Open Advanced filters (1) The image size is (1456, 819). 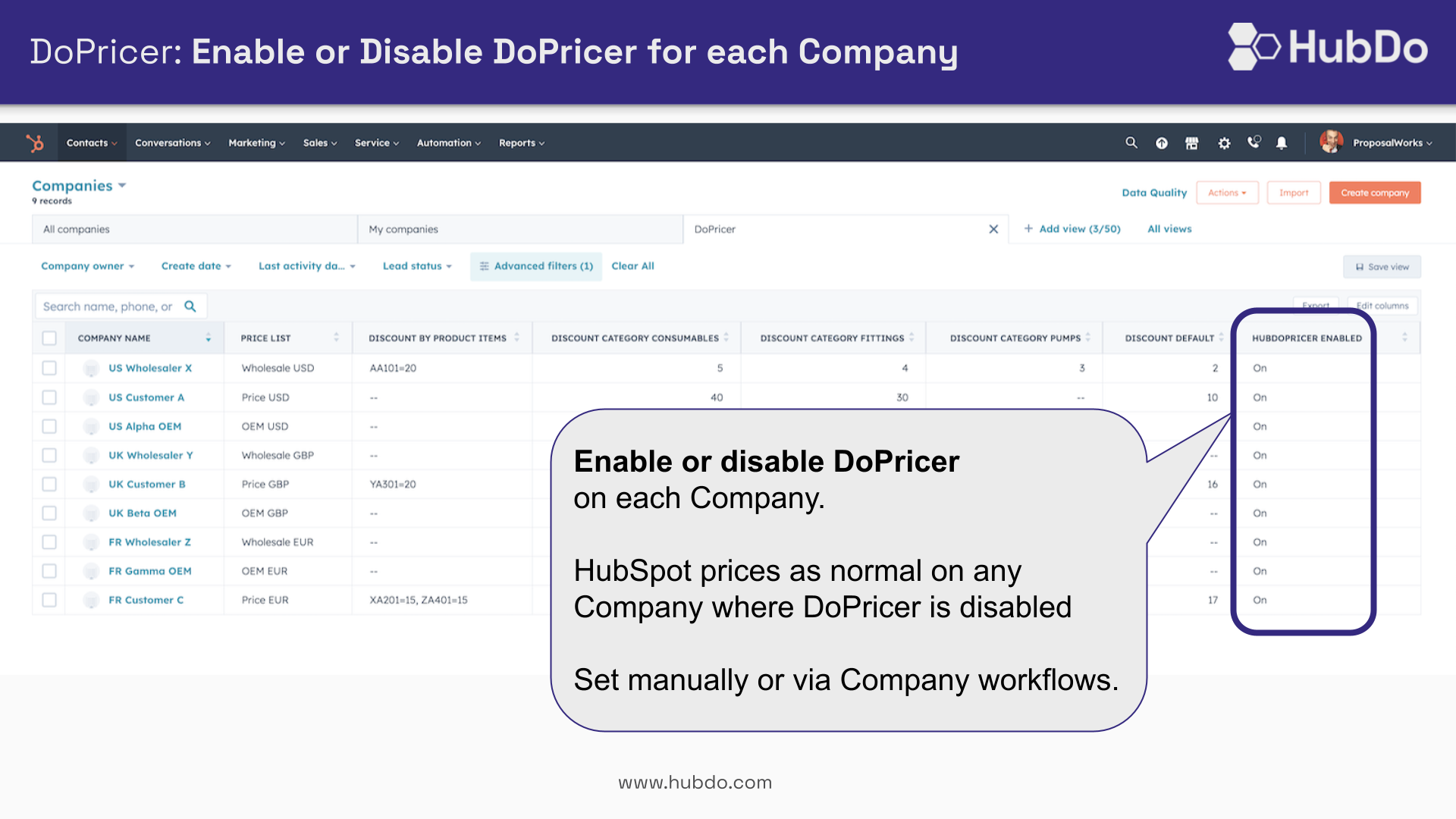[536, 266]
